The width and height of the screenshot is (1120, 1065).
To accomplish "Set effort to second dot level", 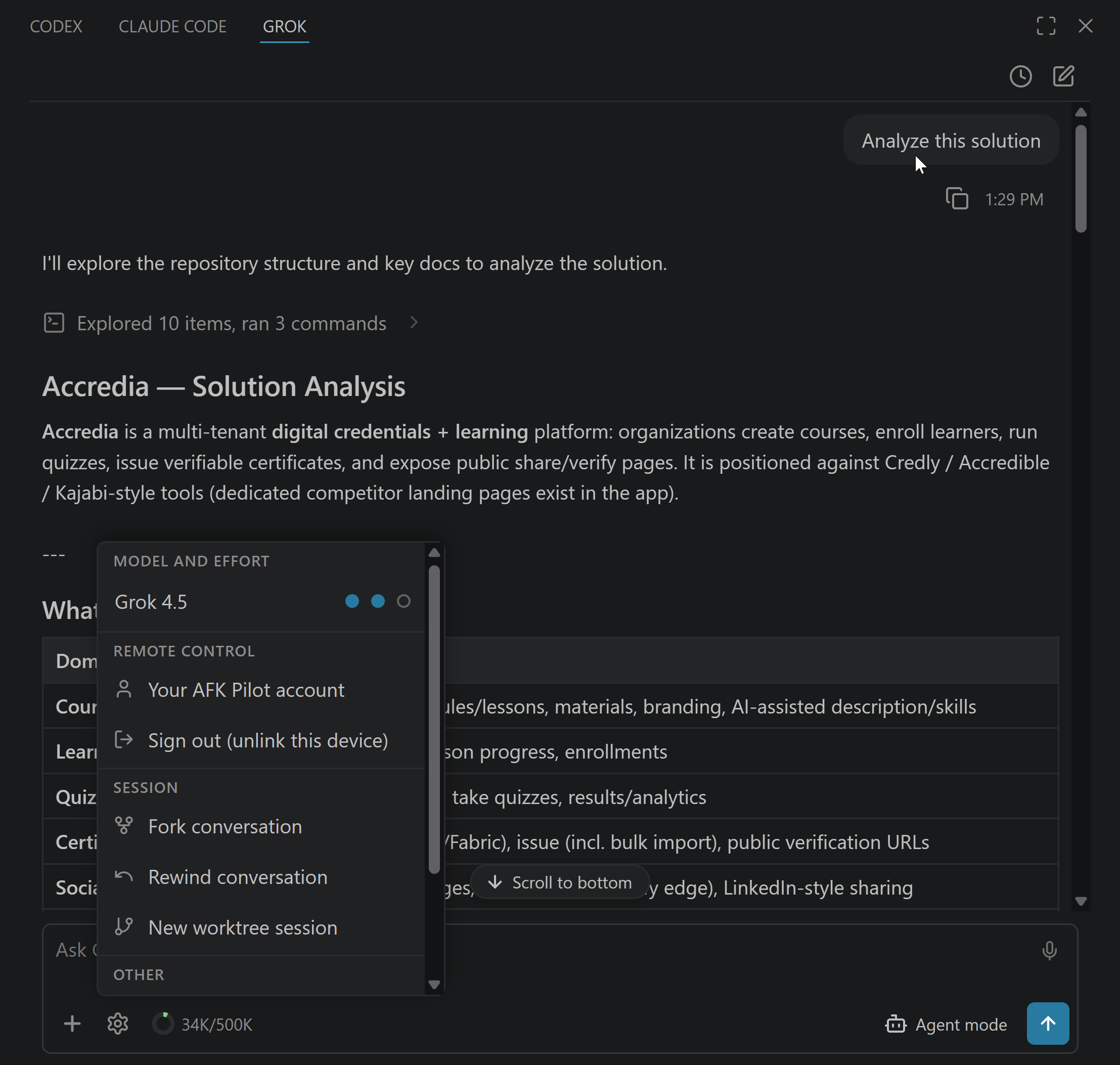I will (x=378, y=601).
